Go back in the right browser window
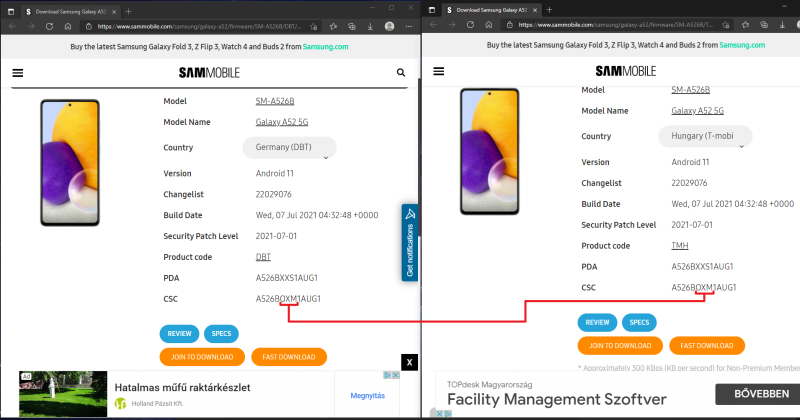 click(433, 24)
